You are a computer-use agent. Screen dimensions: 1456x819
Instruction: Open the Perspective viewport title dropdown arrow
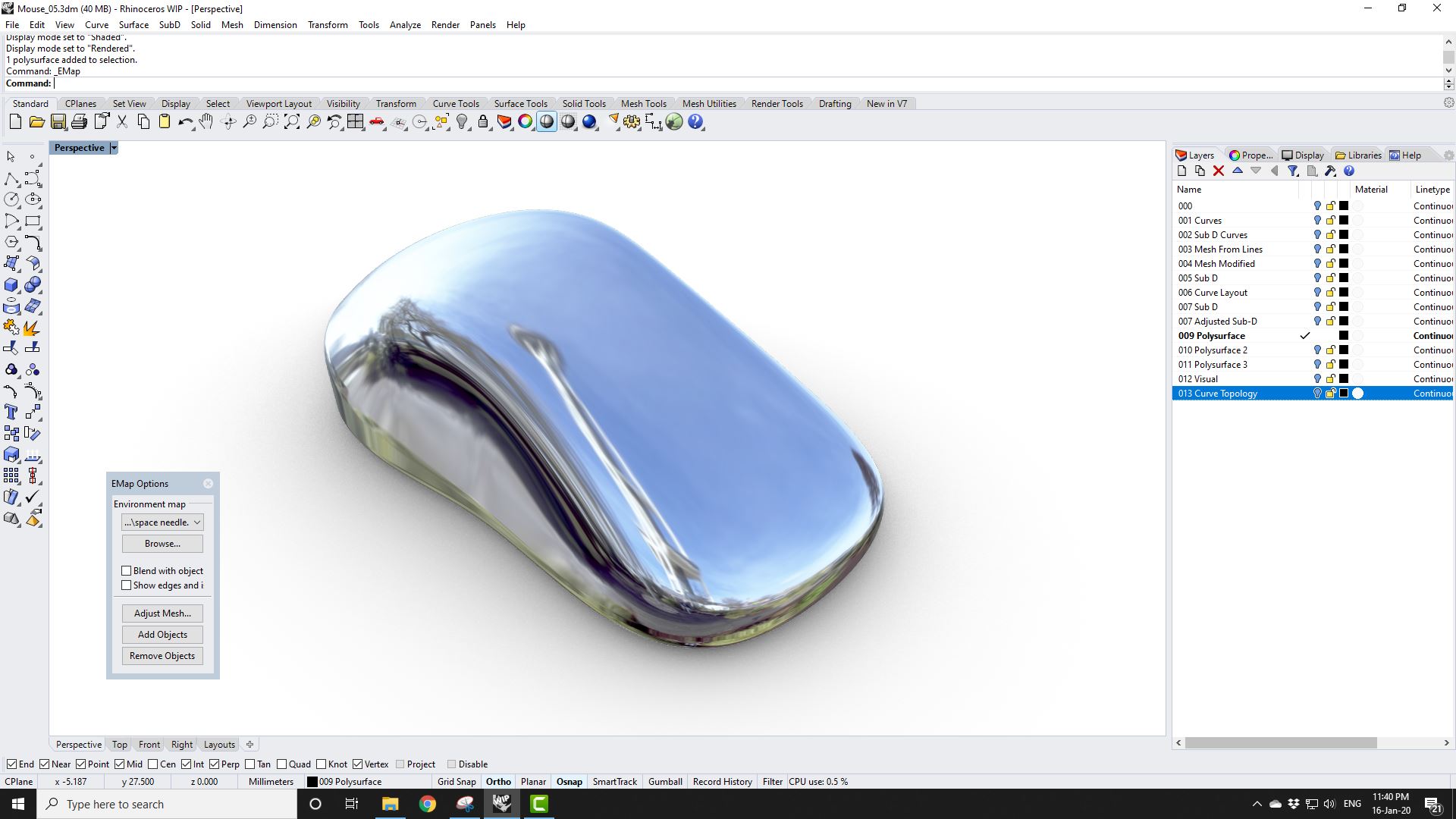point(114,148)
